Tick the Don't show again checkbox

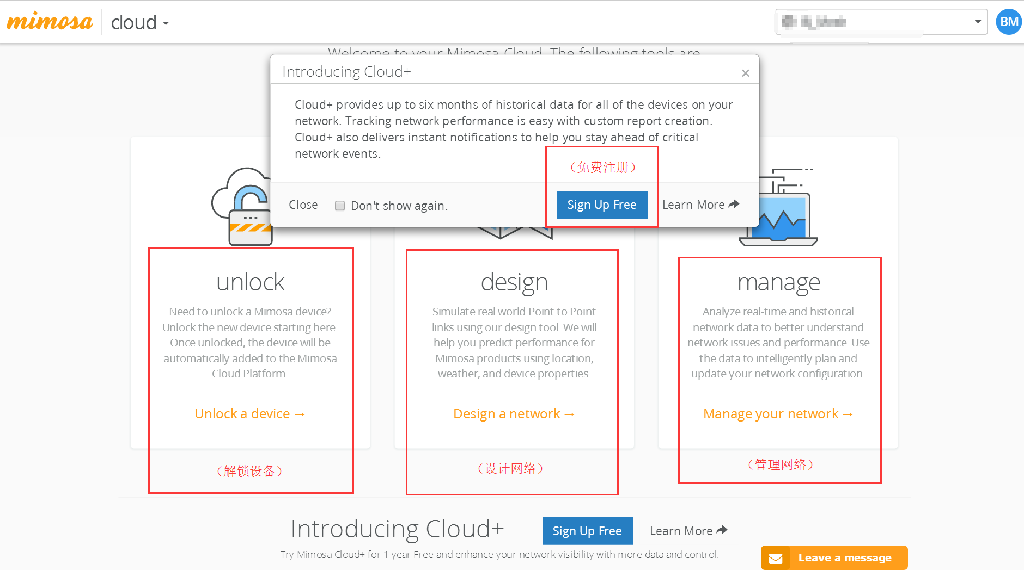(x=340, y=206)
